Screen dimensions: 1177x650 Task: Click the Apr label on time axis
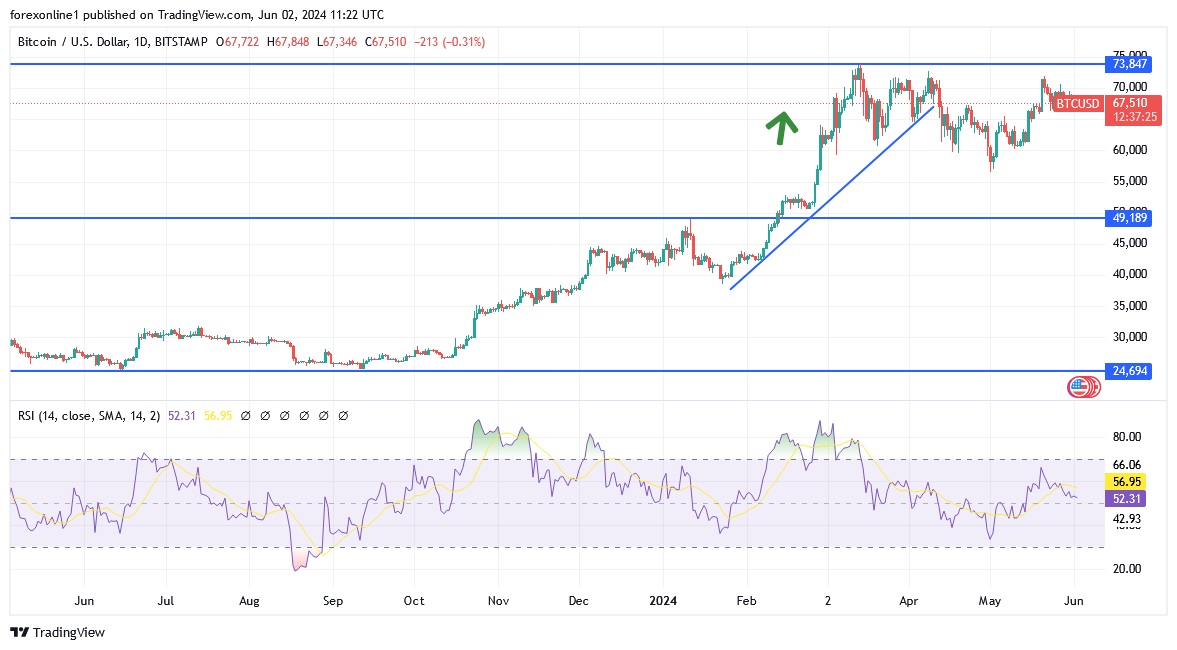pyautogui.click(x=908, y=601)
